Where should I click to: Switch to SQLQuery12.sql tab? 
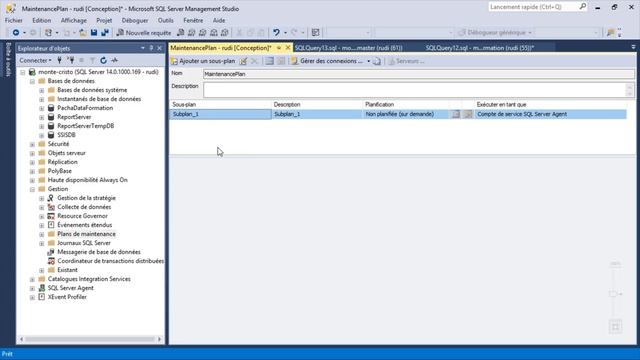click(480, 48)
